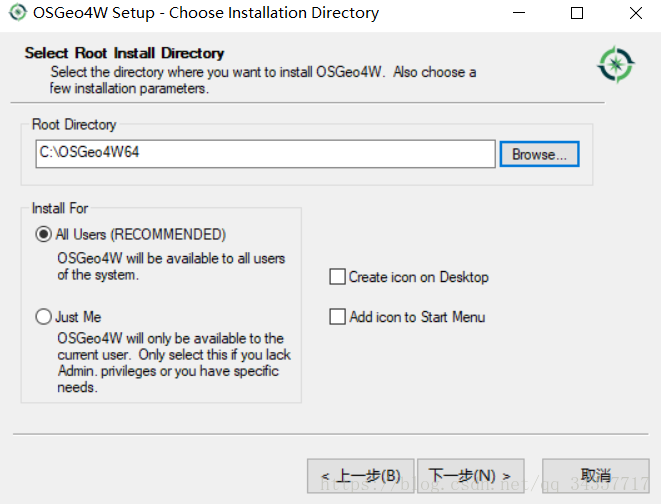Minimize the OSGeo4W Setup window
The image size is (661, 504).
point(519,13)
